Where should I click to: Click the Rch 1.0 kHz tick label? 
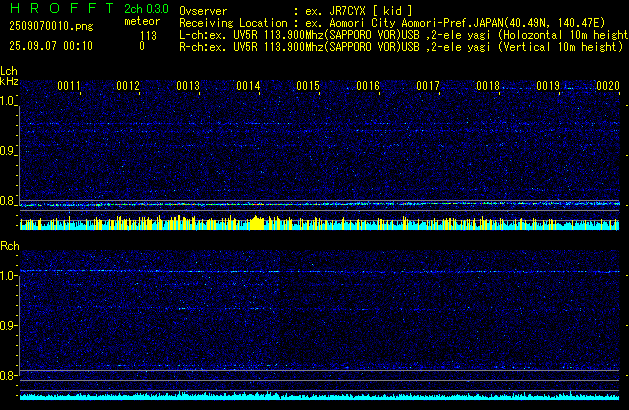point(8,276)
